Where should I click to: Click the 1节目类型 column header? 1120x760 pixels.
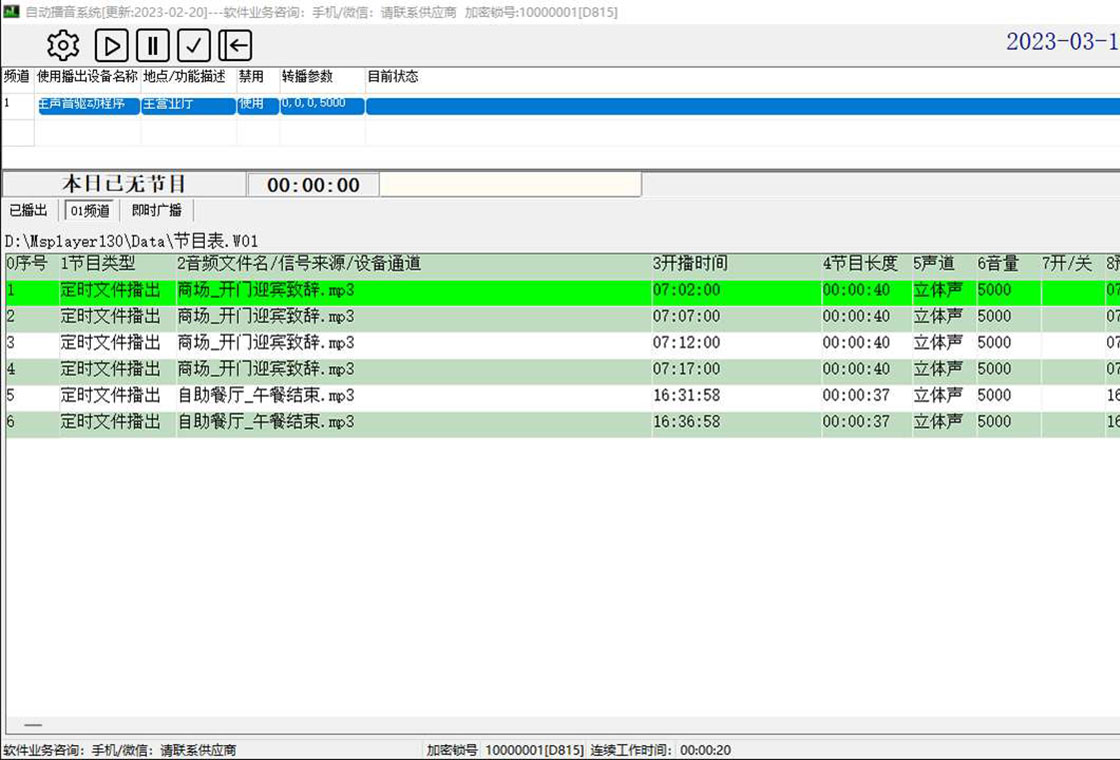point(98,264)
